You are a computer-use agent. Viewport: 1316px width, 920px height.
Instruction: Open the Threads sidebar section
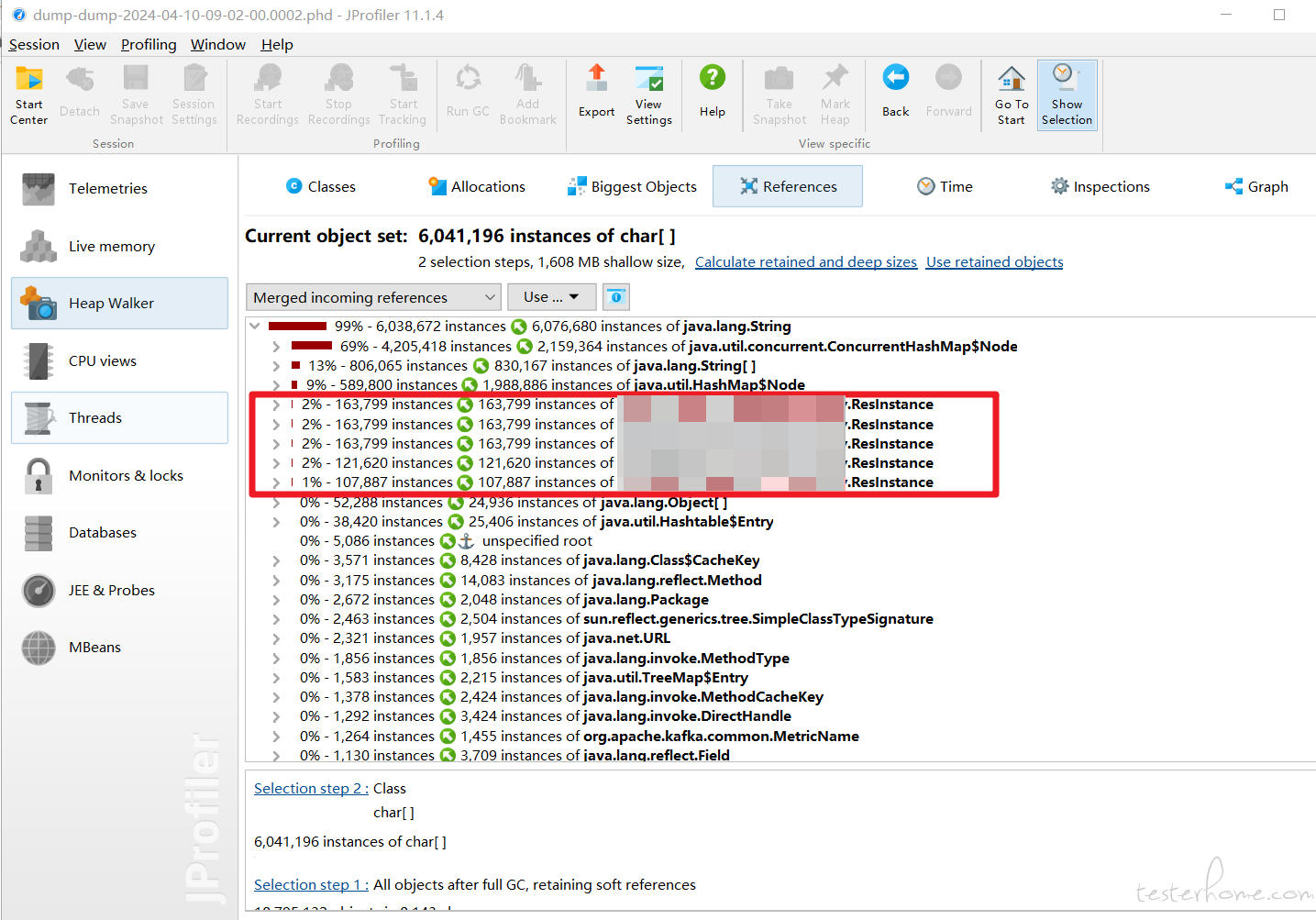pos(119,417)
